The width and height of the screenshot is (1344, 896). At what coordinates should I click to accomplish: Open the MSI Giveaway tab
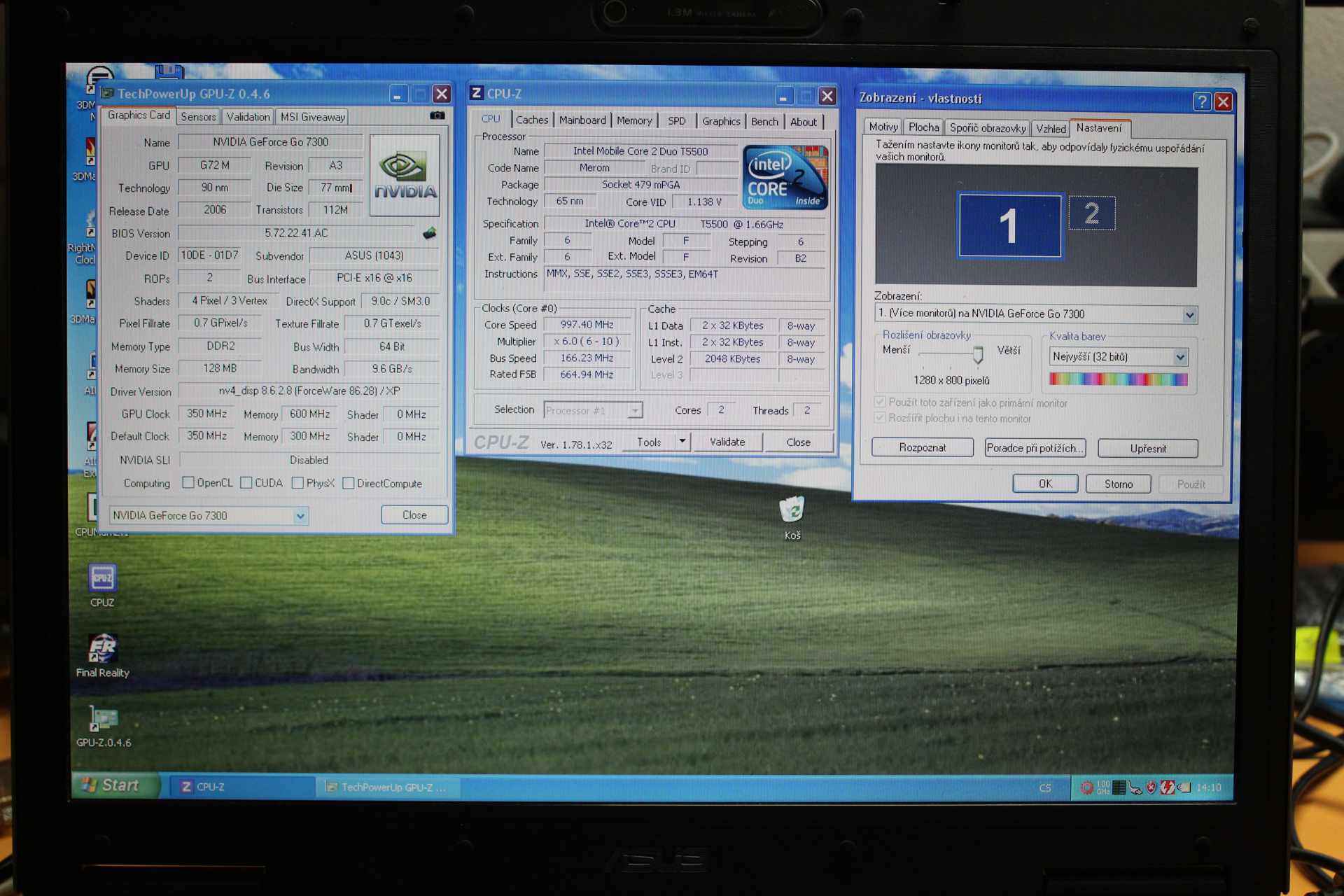click(312, 117)
